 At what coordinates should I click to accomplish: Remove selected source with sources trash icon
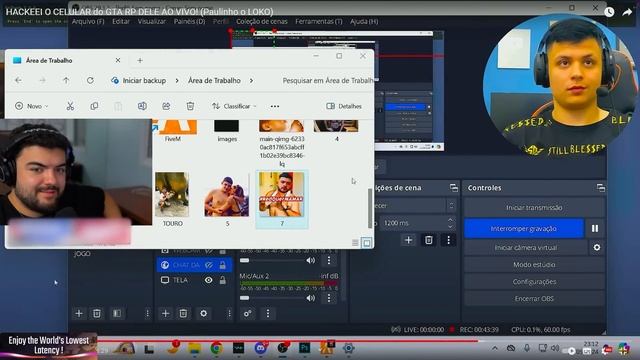pos(183,313)
